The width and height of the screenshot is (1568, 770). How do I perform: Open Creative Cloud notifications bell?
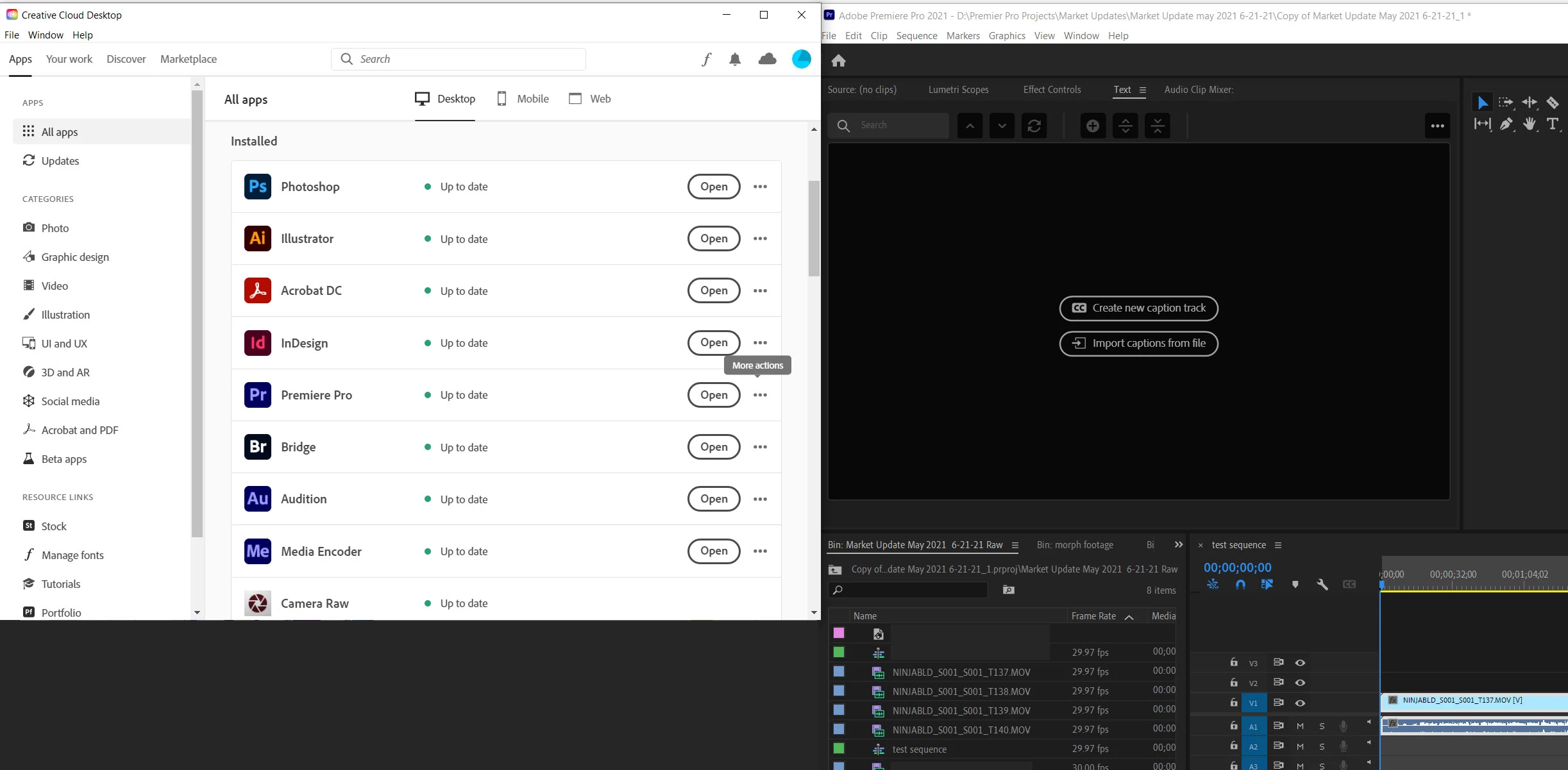pyautogui.click(x=735, y=60)
